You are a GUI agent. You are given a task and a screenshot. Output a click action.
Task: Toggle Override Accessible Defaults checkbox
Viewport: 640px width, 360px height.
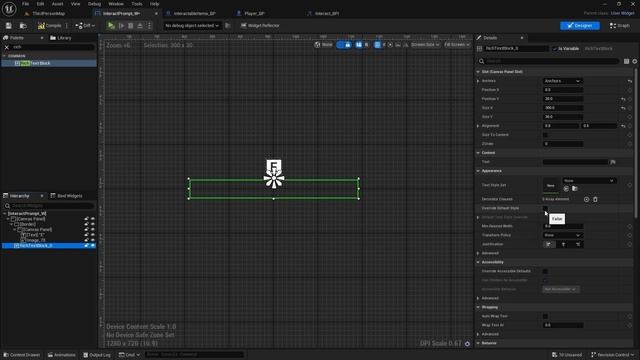[545, 271]
